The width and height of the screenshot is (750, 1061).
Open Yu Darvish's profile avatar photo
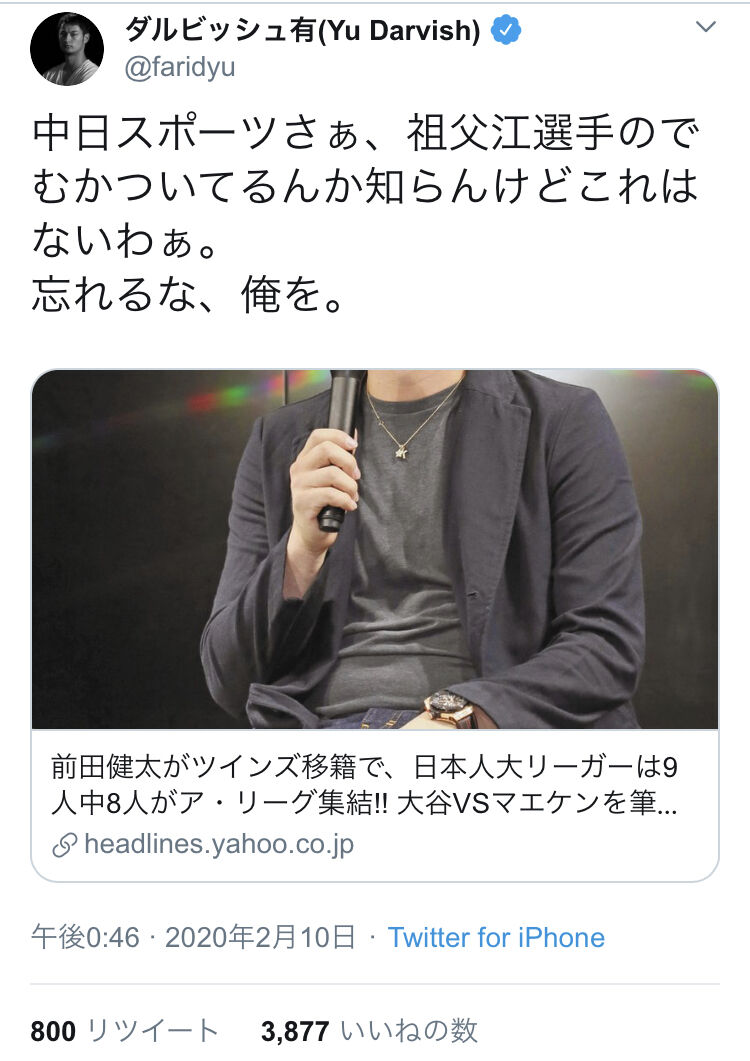click(67, 49)
